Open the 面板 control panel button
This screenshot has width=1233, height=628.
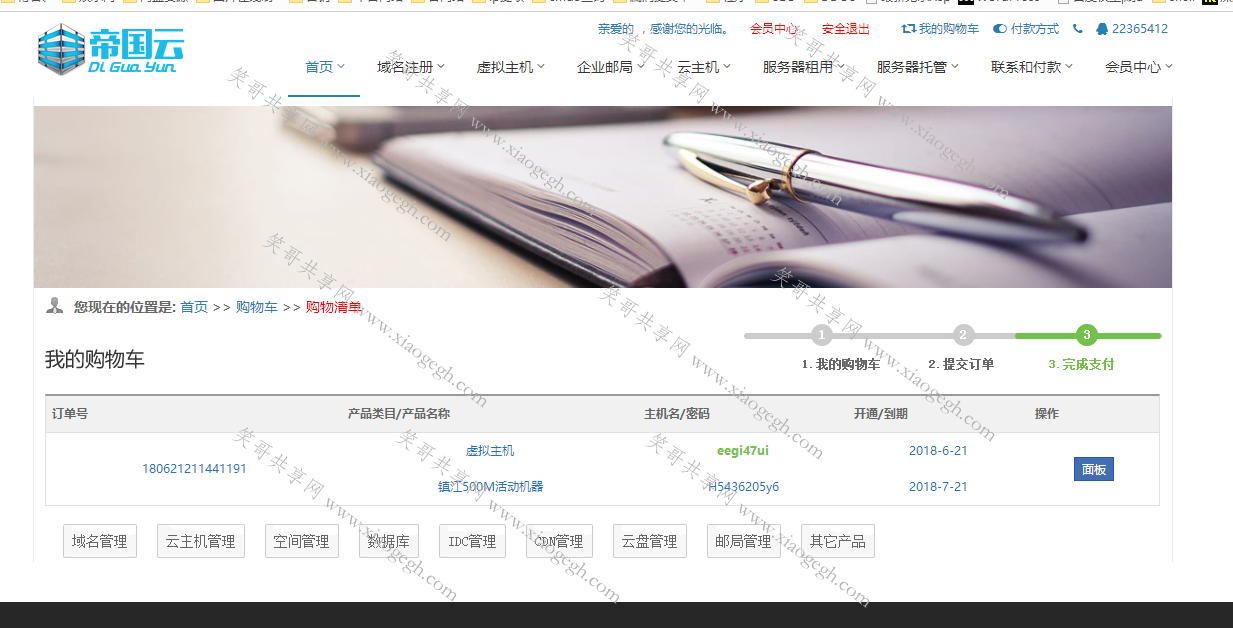[1094, 469]
